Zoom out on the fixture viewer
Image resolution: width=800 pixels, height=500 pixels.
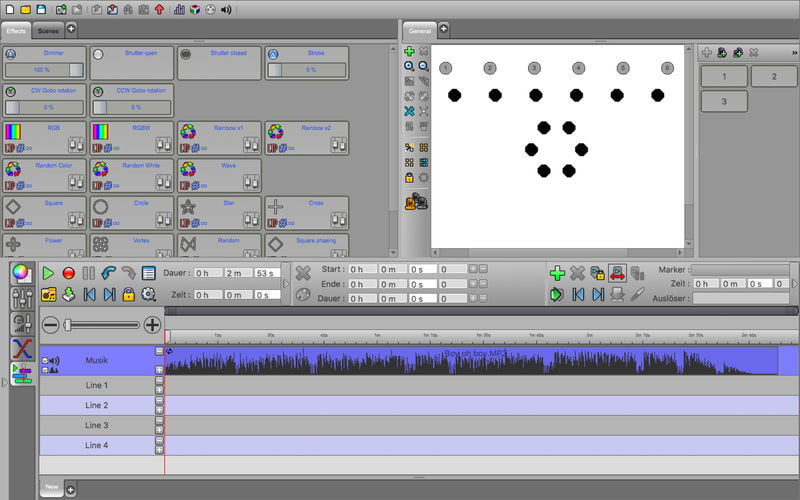point(423,66)
